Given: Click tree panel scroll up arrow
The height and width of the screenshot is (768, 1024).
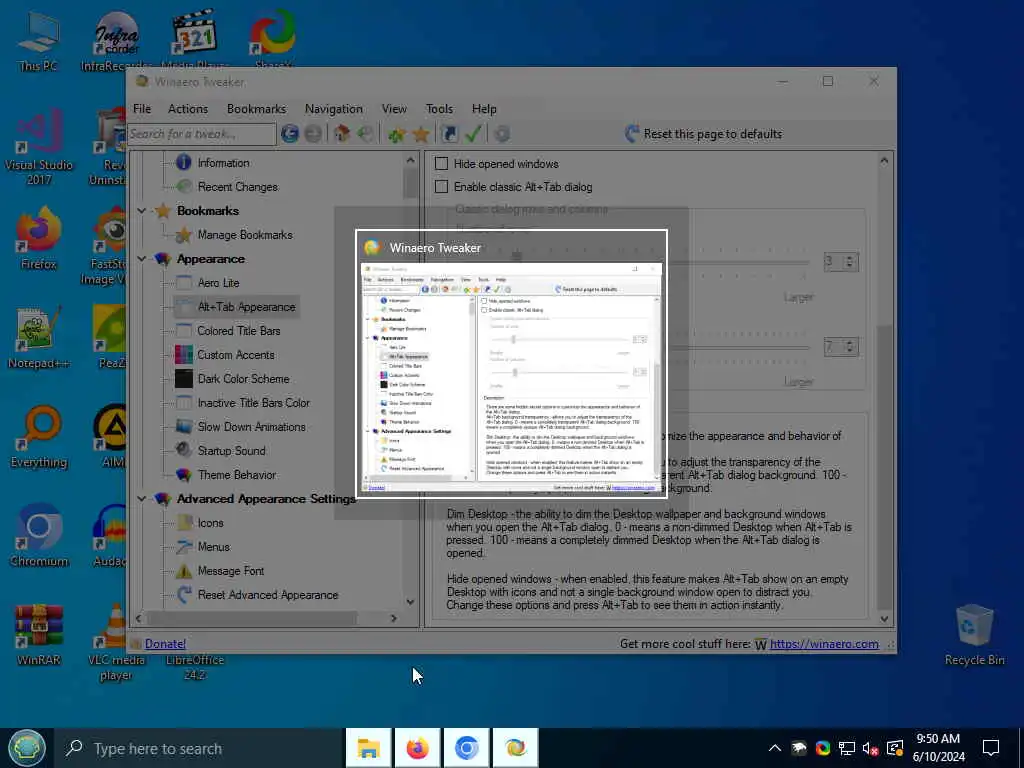Looking at the screenshot, I should coord(410,160).
